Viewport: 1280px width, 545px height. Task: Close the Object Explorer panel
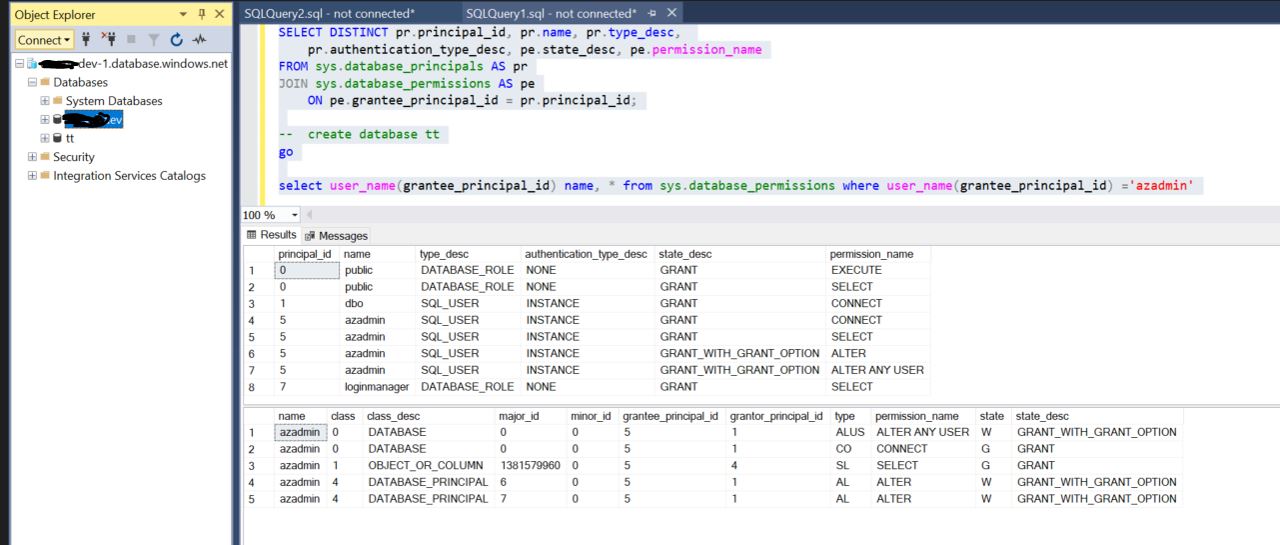[220, 14]
